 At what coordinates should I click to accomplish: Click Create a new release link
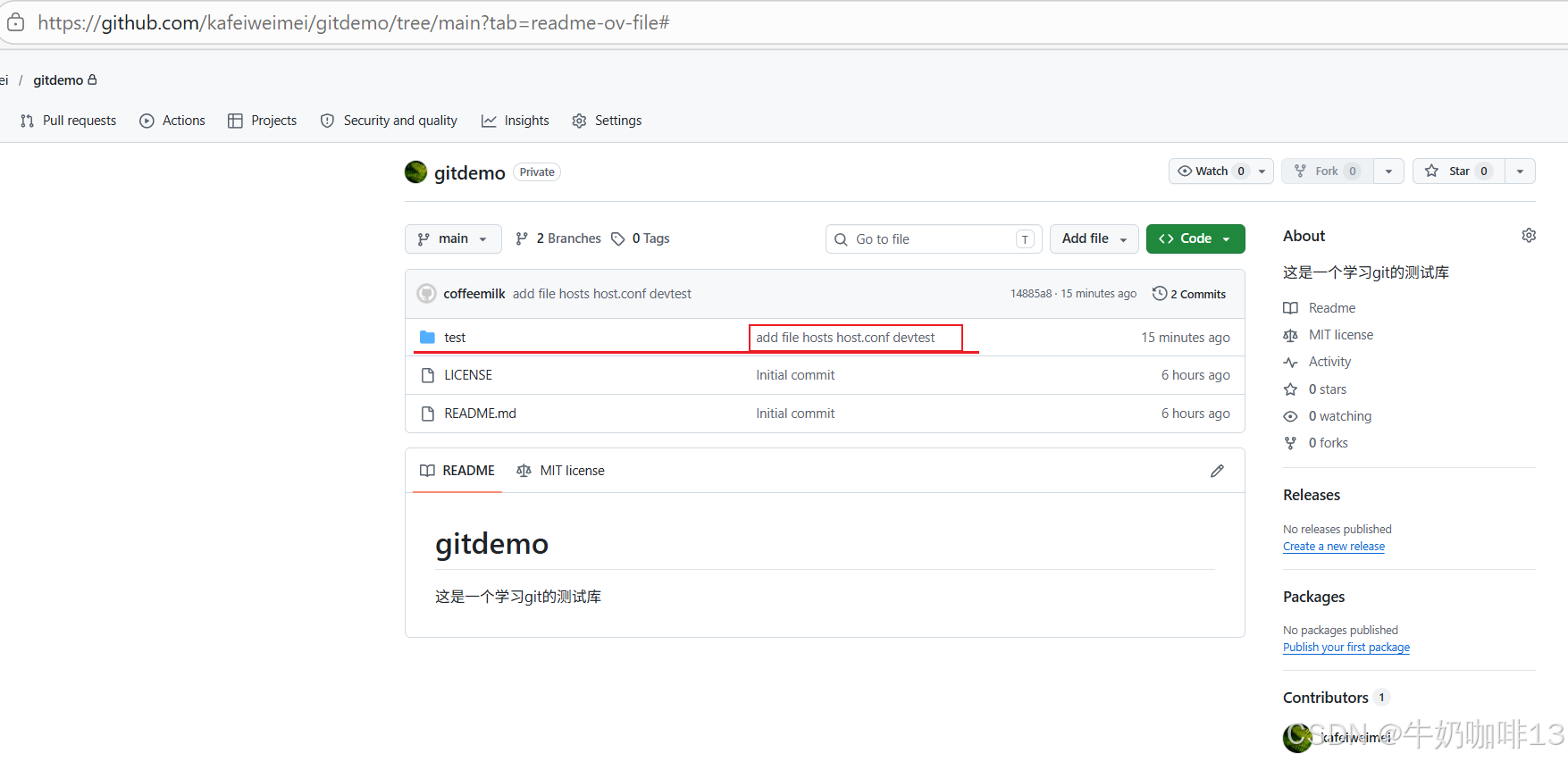[x=1334, y=547]
